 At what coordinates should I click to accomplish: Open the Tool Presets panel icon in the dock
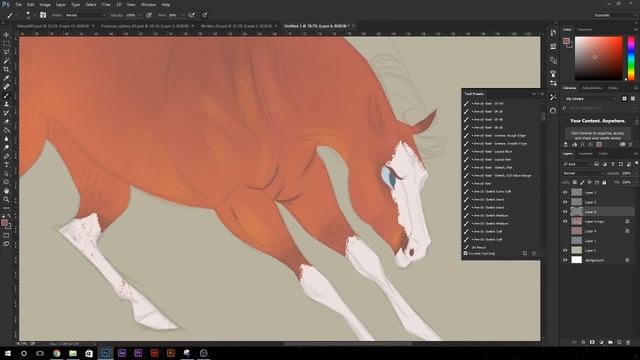pyautogui.click(x=553, y=97)
